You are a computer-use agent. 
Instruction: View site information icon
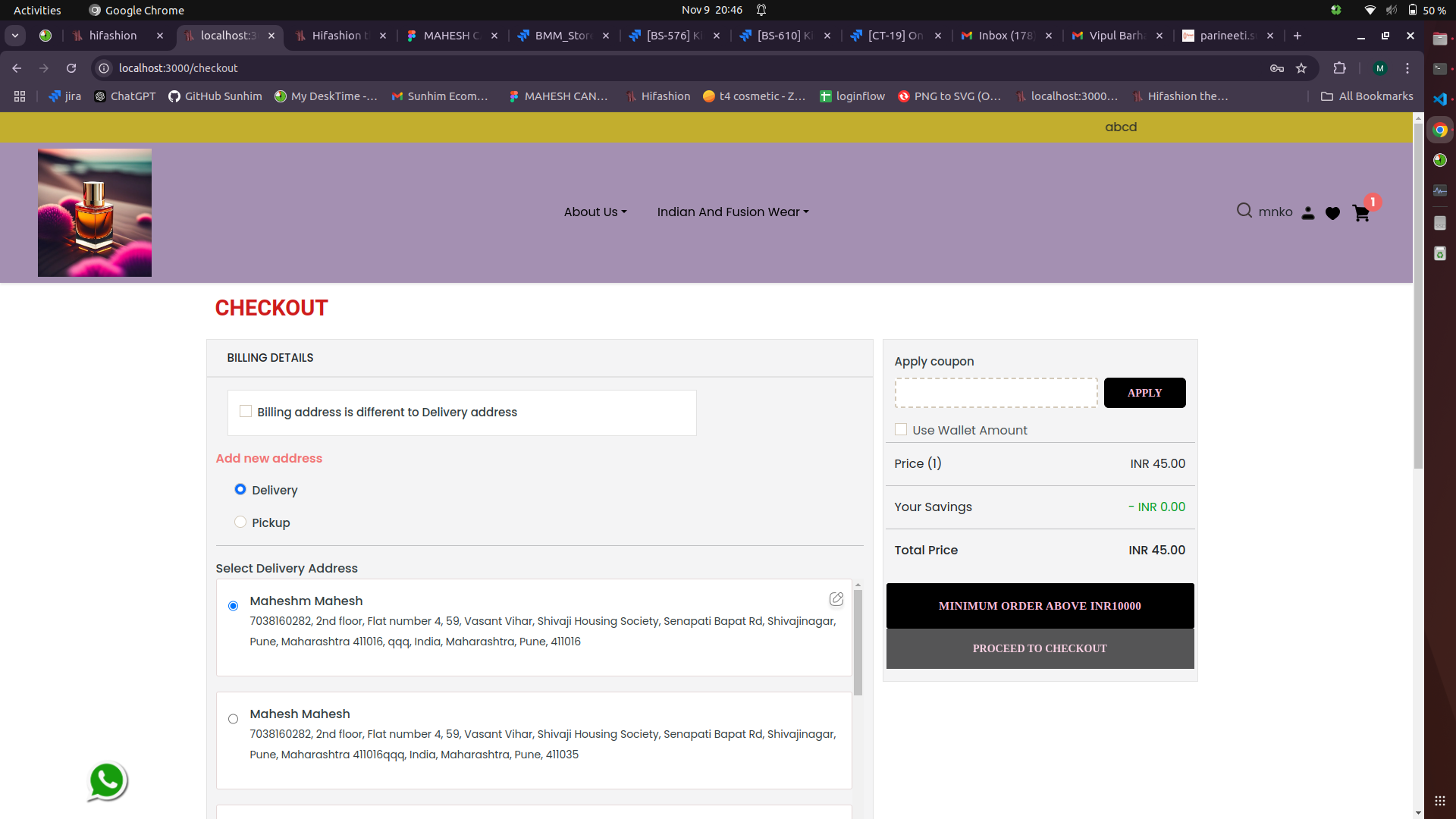point(104,68)
